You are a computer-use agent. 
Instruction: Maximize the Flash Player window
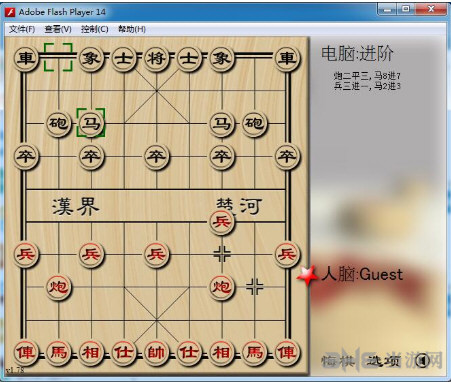click(406, 9)
